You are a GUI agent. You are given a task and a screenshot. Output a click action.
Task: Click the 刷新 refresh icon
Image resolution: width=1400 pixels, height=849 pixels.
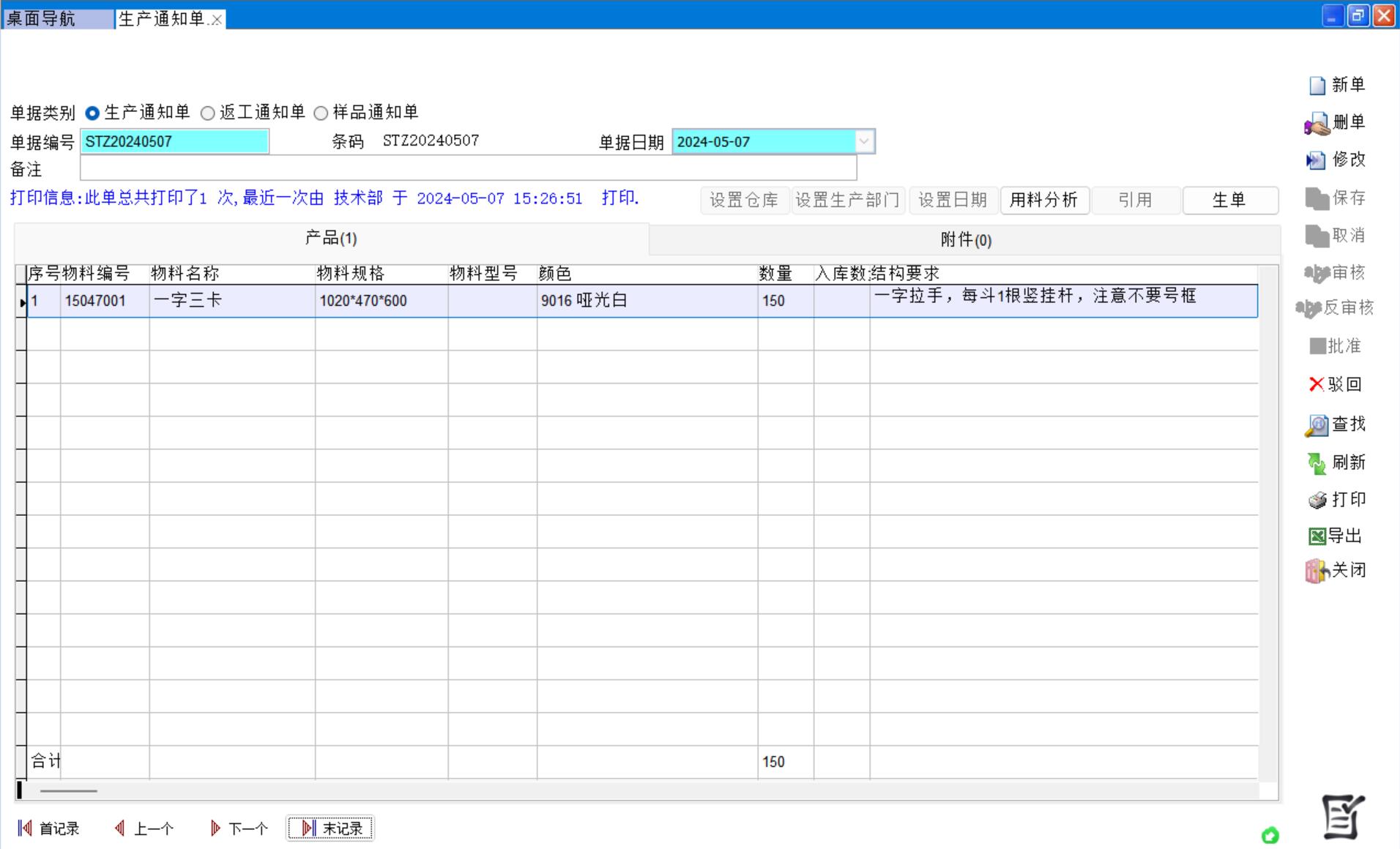click(x=1317, y=463)
